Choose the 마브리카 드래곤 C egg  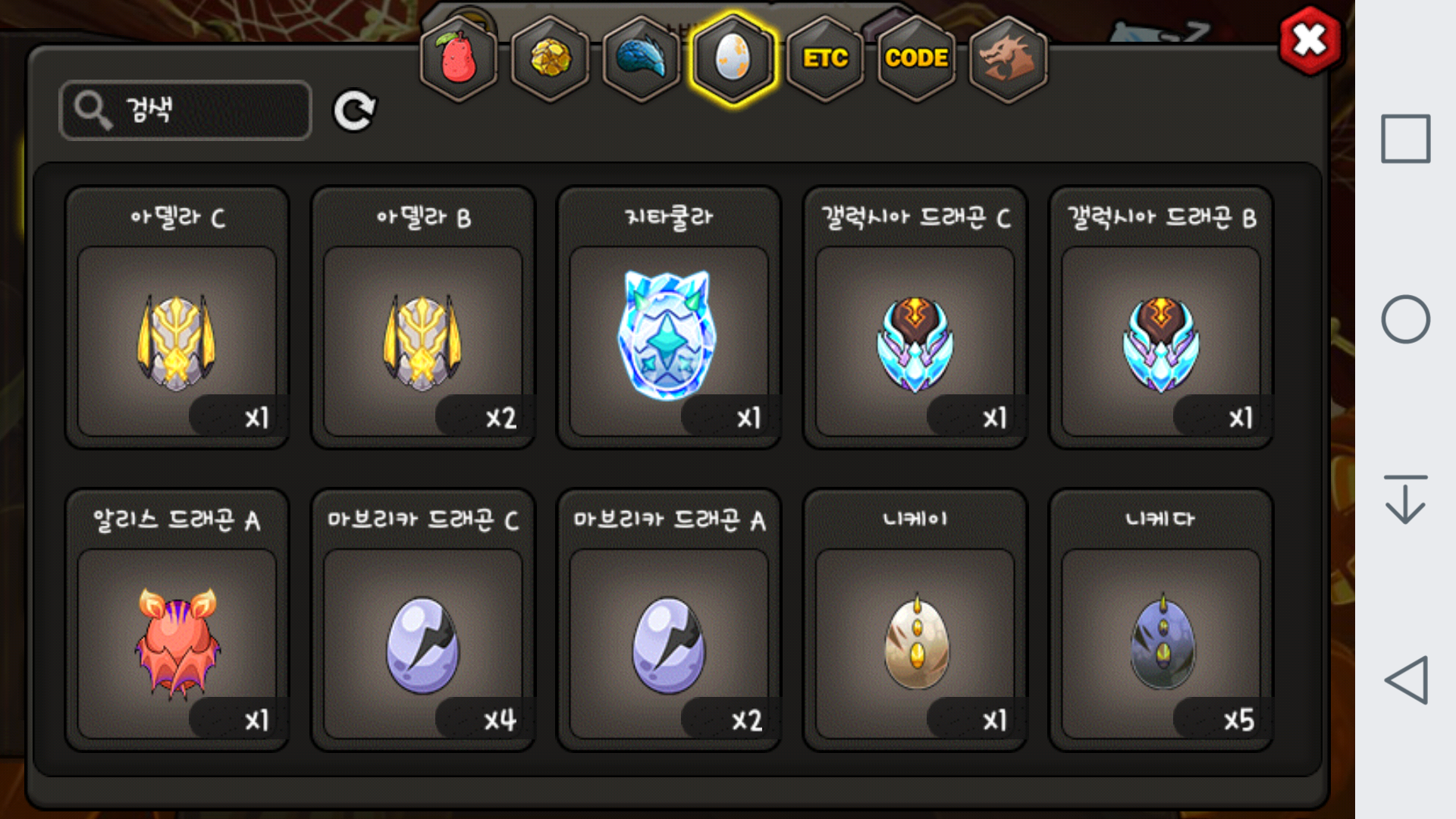423,620
